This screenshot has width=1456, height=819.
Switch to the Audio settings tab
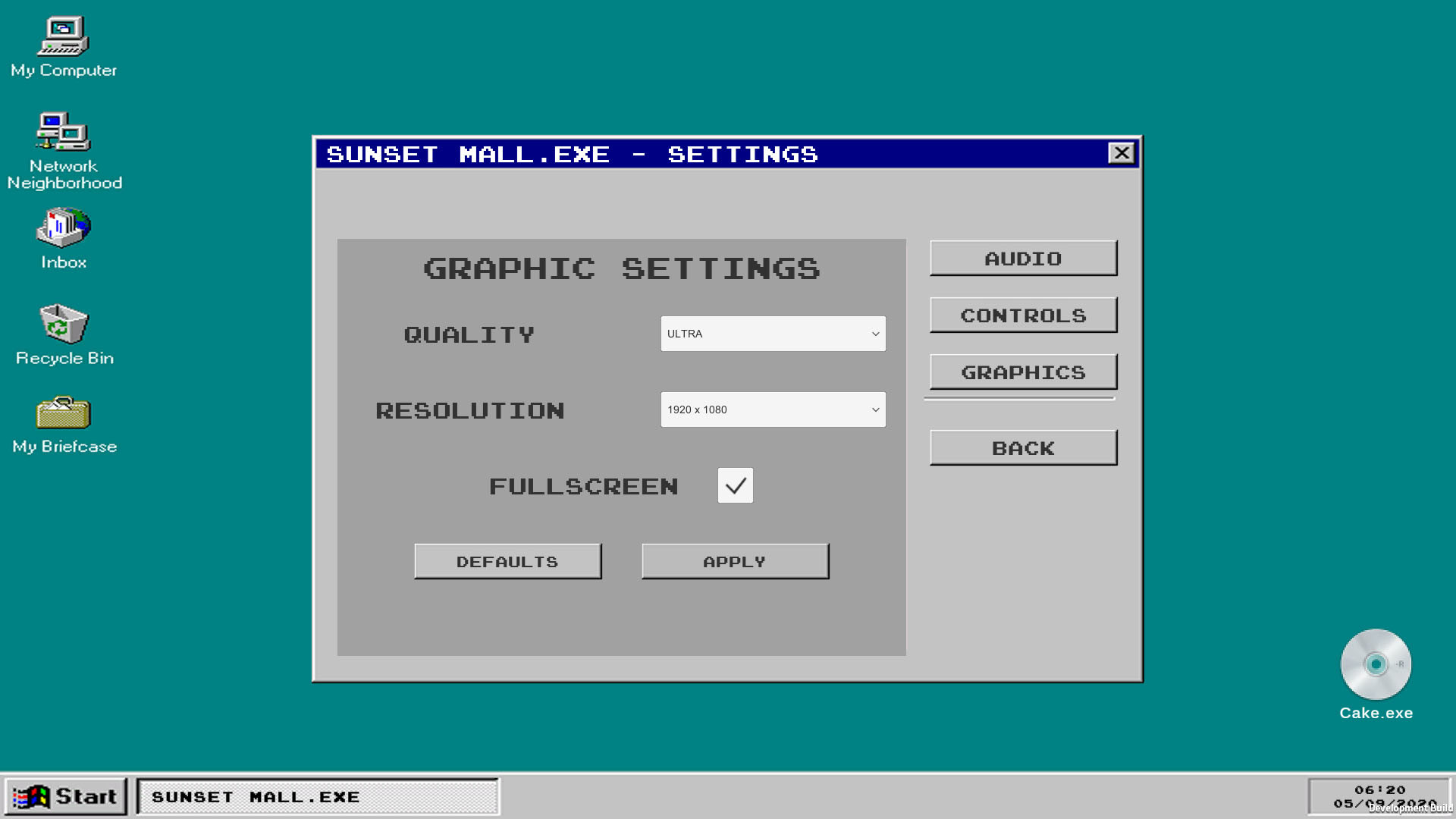point(1023,259)
